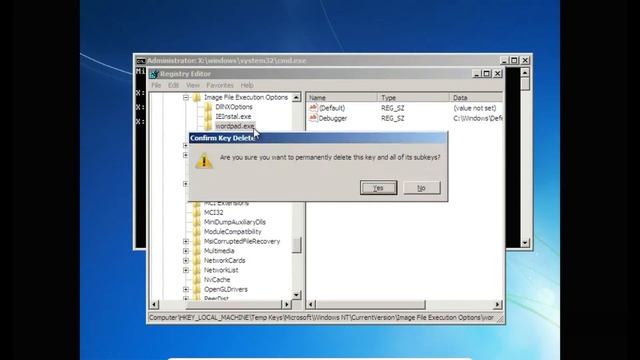Close the cmd.exe Administrator window
Viewport: 640px width, 360px height.
tap(525, 60)
